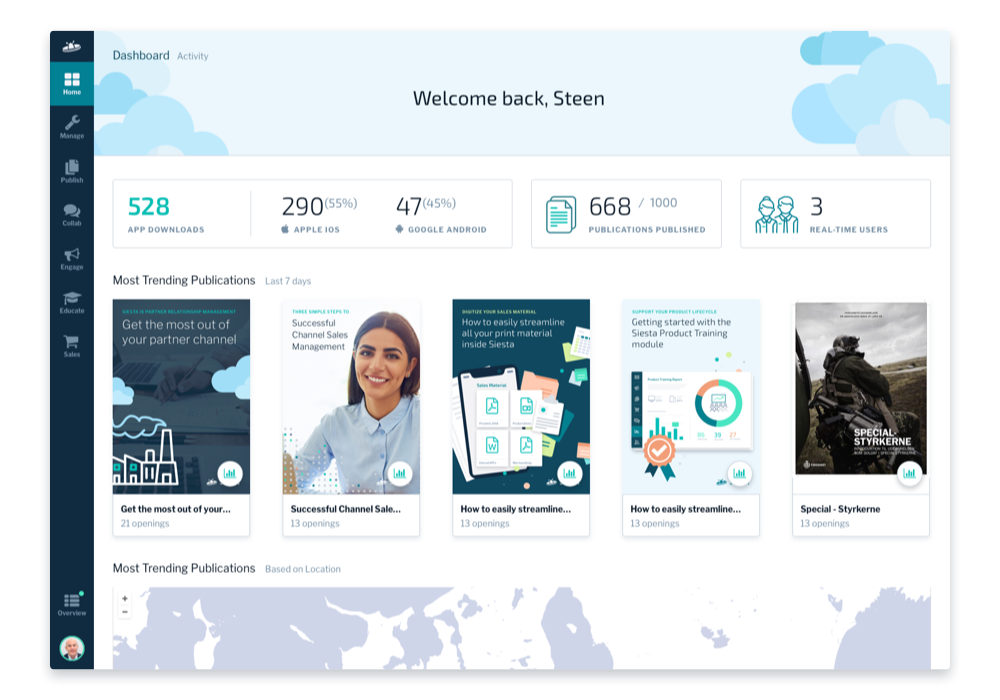
Task: Click the 'Successful Channel Sale...' title
Action: [x=346, y=509]
